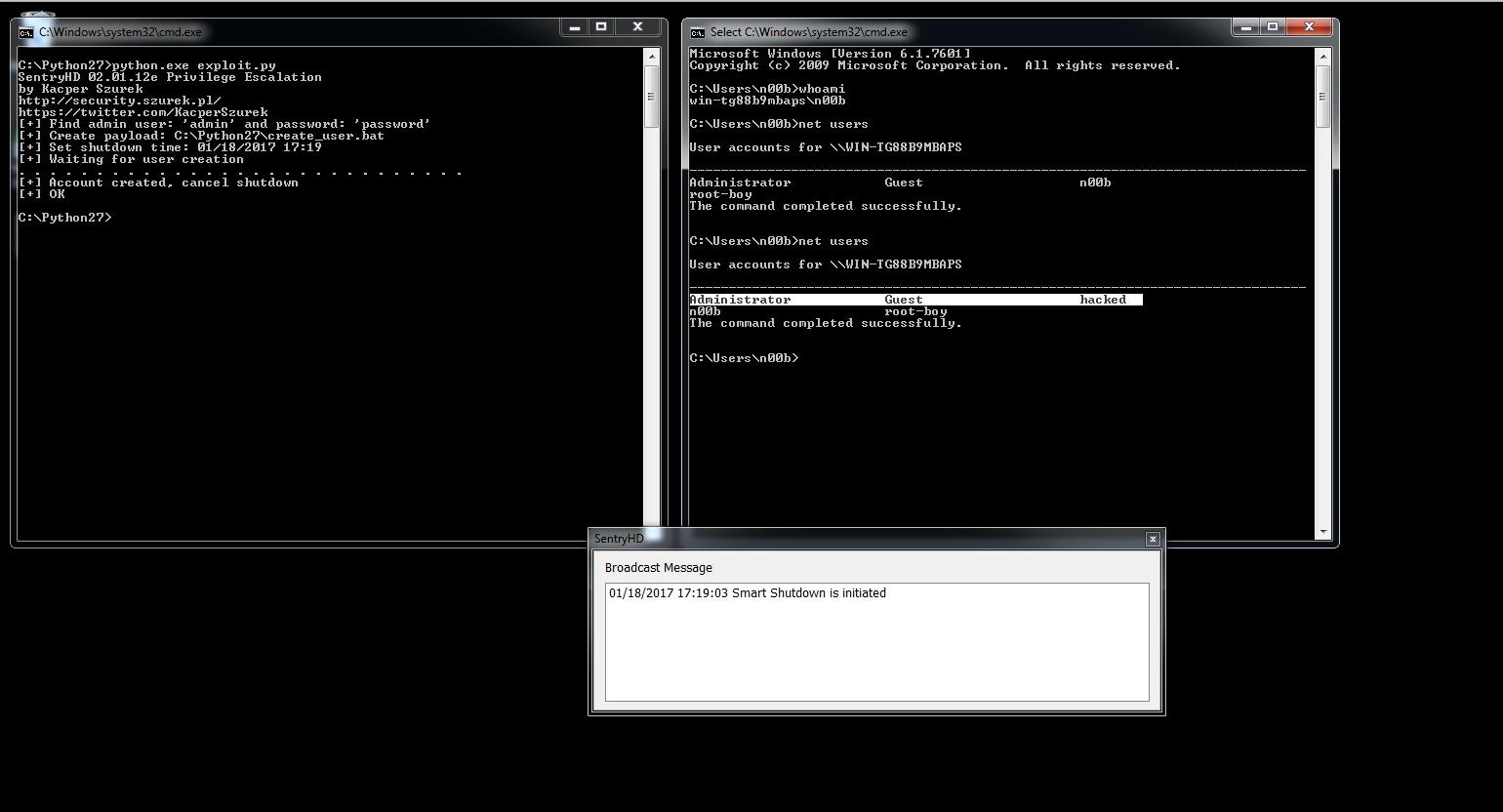Click 'Microsoft Windows [Version 6.1.7601]' line
The width and height of the screenshot is (1503, 812).
[x=830, y=54]
